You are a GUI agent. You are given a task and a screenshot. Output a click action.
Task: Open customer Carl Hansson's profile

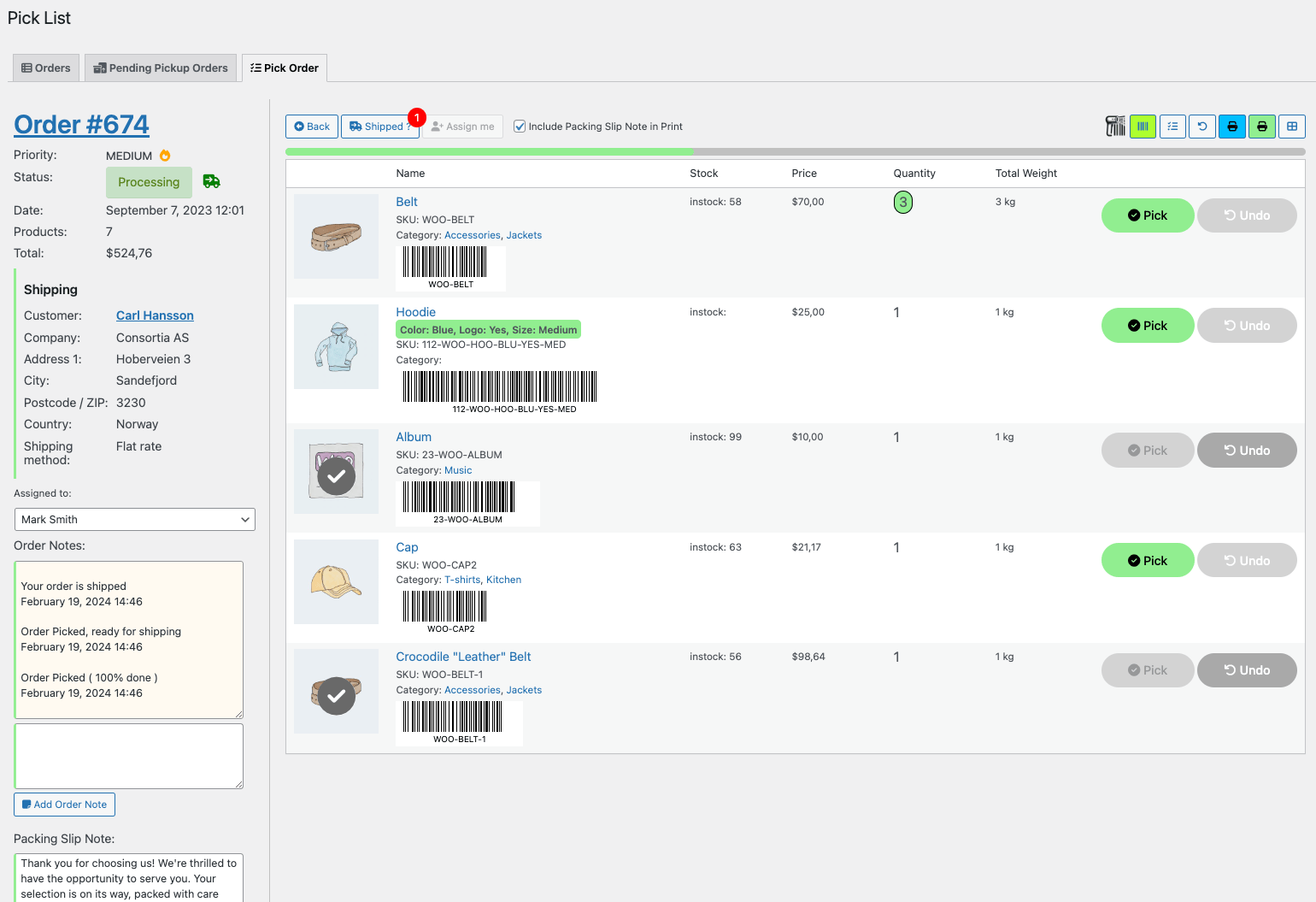click(x=155, y=315)
